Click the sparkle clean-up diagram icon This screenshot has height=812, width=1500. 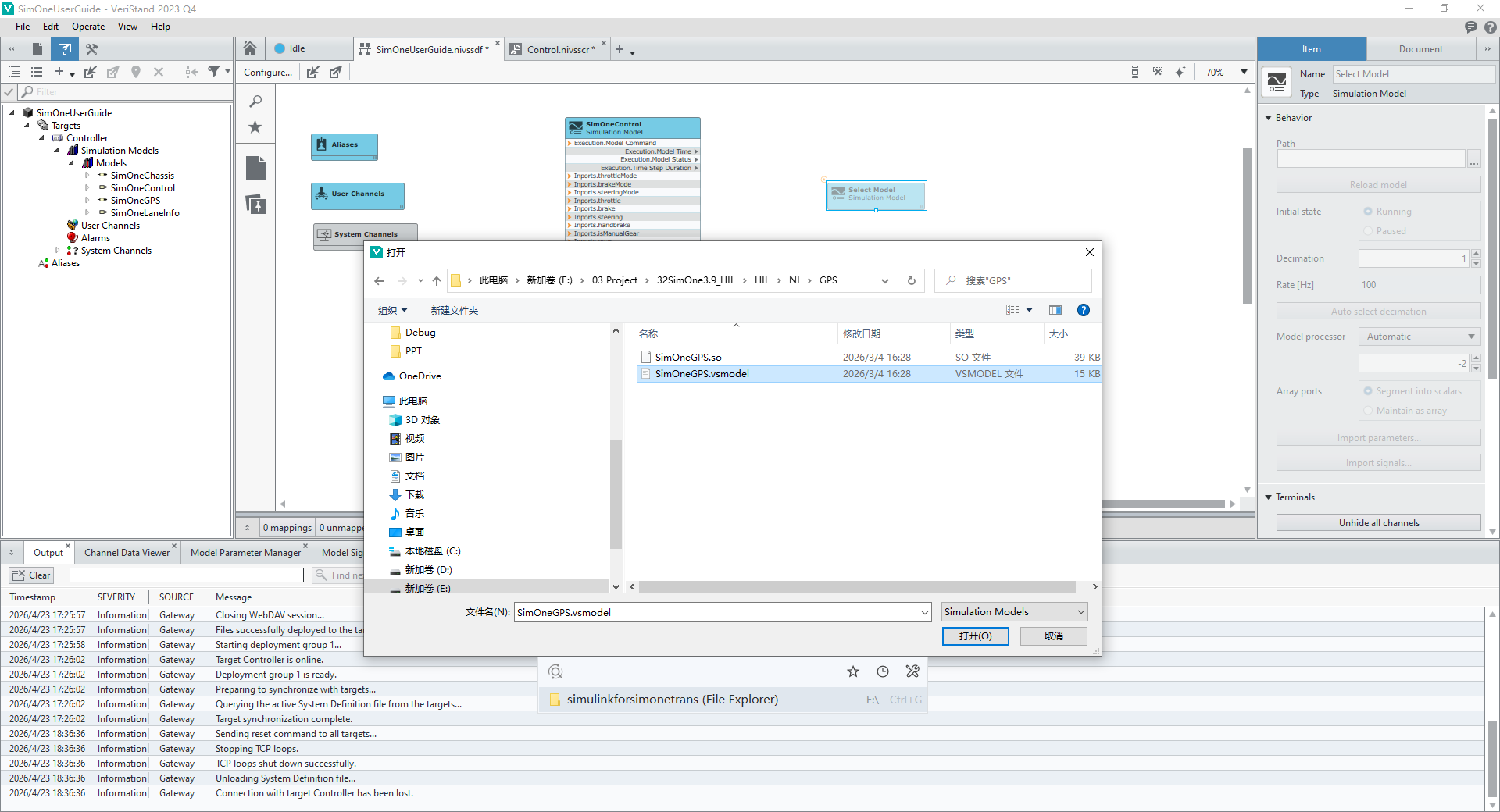coord(1180,72)
